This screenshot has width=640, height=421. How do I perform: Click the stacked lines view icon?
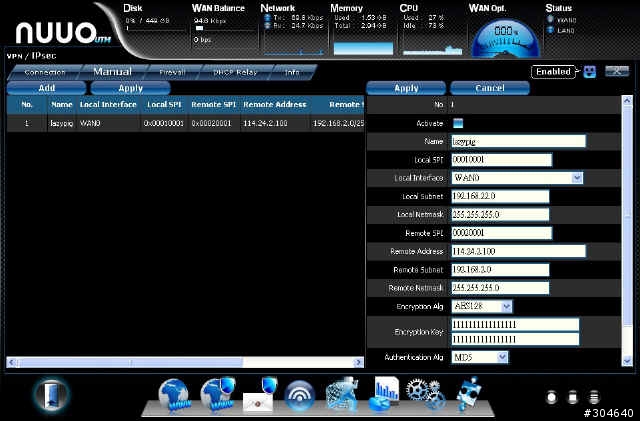tap(594, 397)
